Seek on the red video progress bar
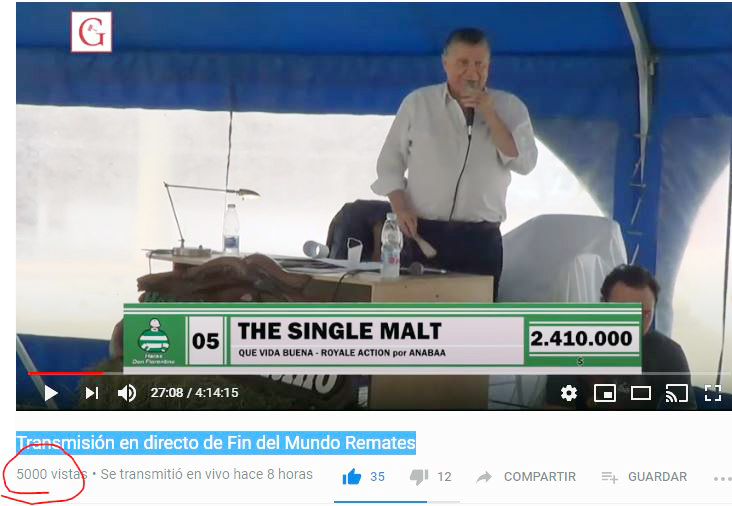This screenshot has height=506, width=732. tap(66, 373)
